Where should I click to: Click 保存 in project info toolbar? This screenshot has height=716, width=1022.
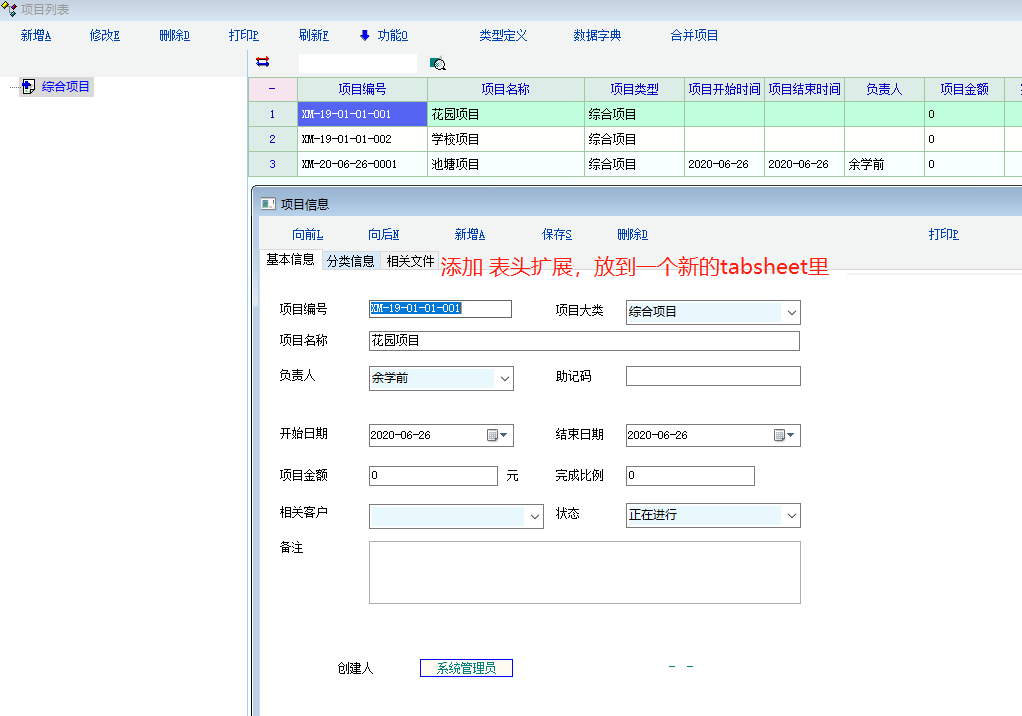(x=556, y=235)
